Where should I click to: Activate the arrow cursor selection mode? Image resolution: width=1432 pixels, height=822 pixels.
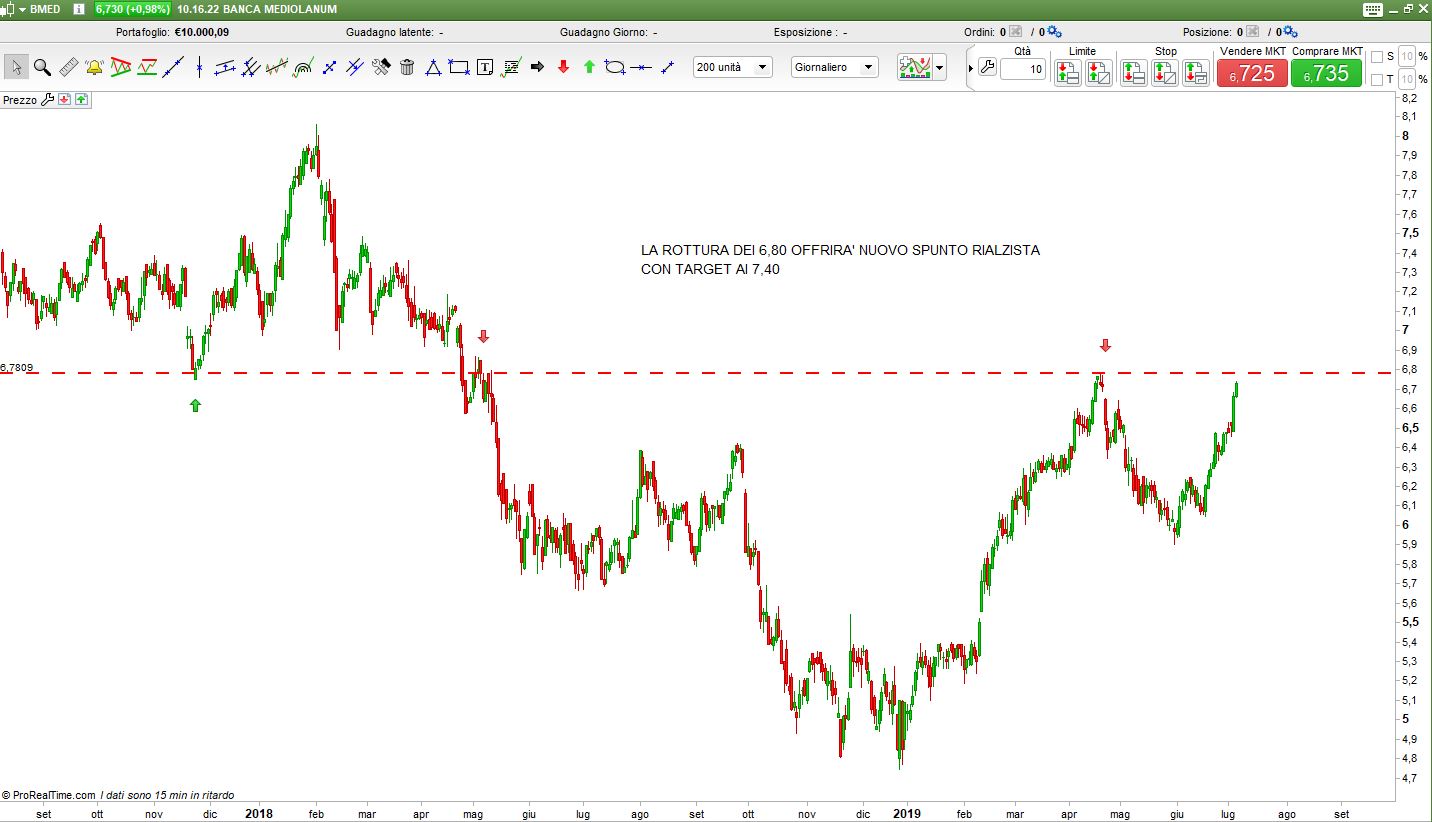[x=16, y=67]
